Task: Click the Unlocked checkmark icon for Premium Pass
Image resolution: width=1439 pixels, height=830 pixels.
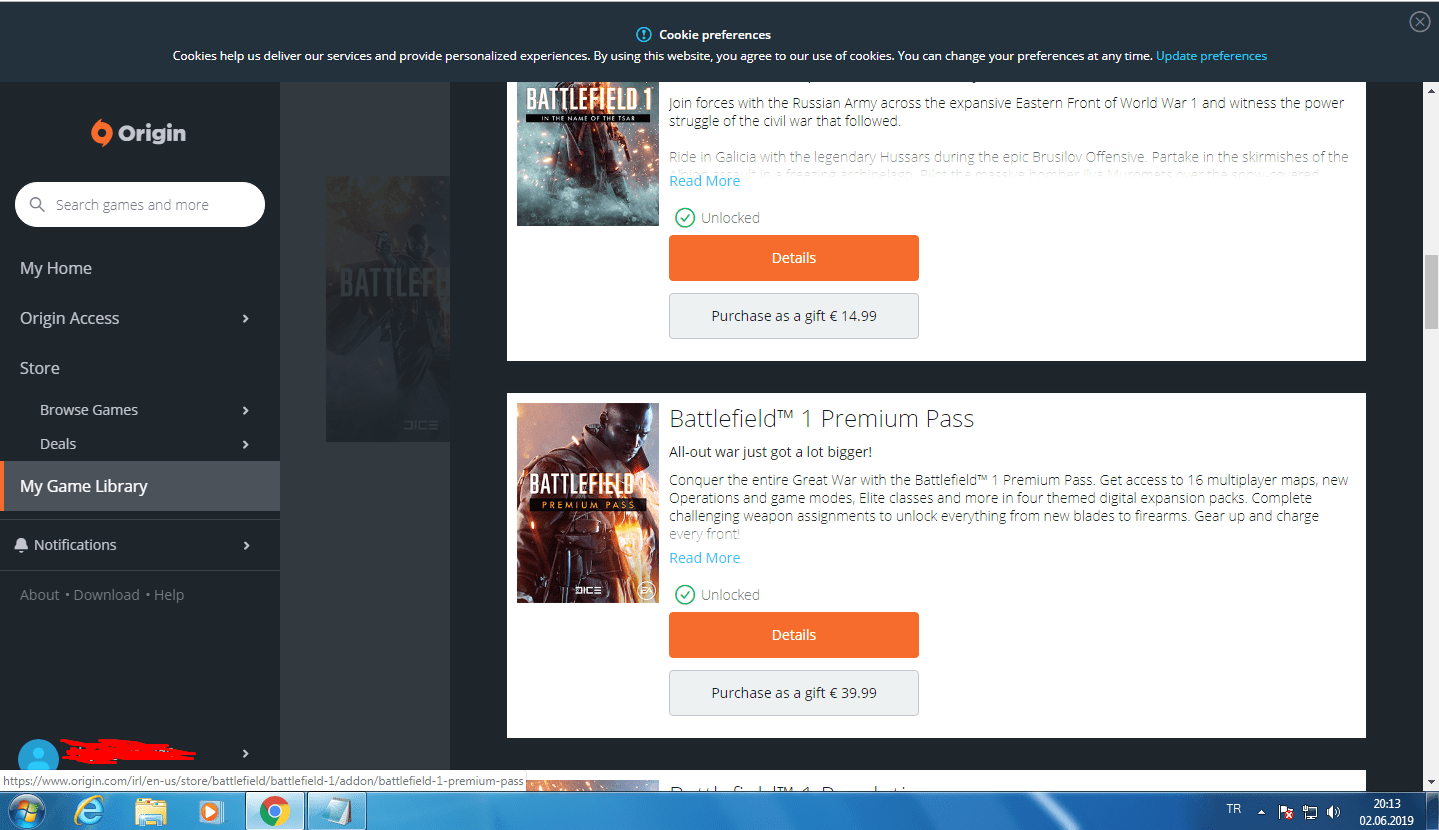Action: [x=685, y=595]
